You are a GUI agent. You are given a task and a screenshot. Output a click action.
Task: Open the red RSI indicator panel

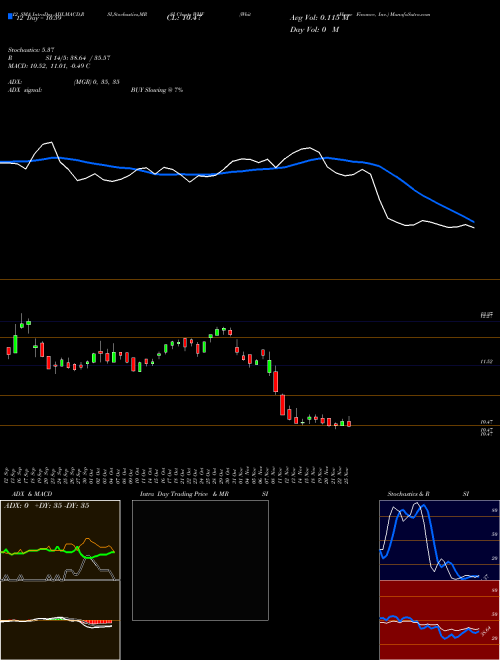coord(439,620)
